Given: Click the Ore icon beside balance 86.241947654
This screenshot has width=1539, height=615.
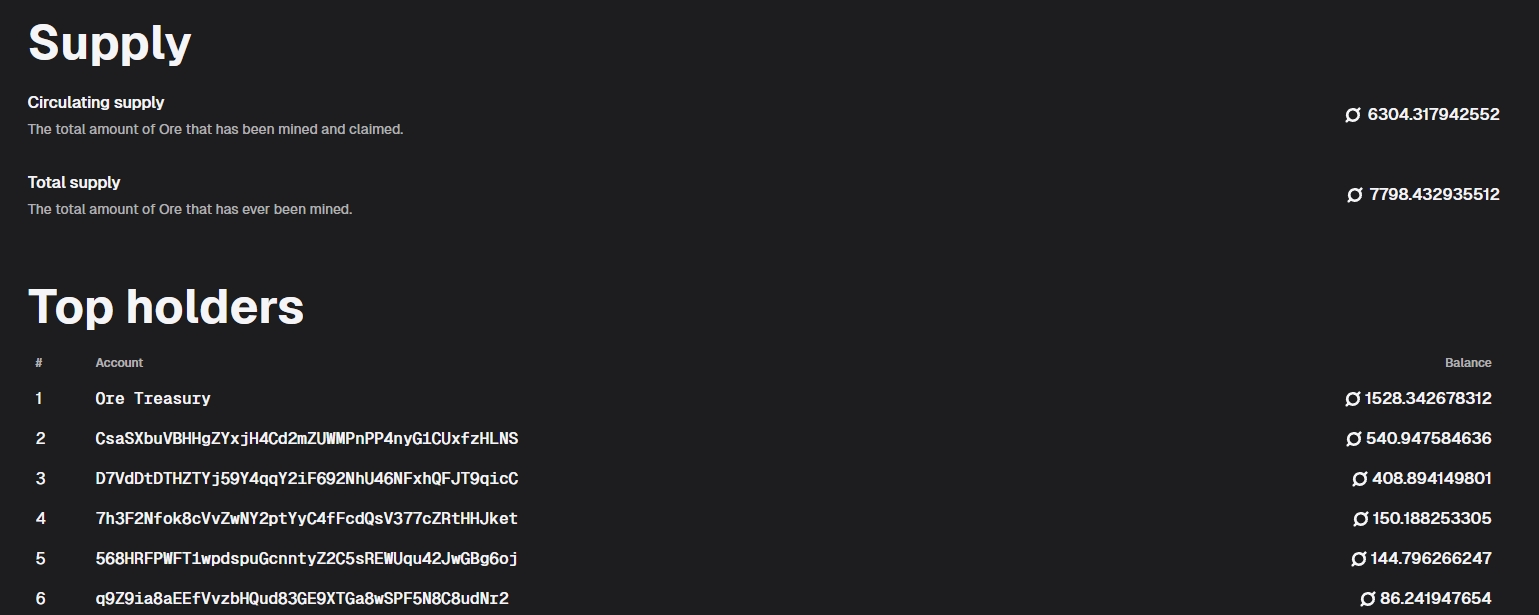Looking at the screenshot, I should 1368,599.
